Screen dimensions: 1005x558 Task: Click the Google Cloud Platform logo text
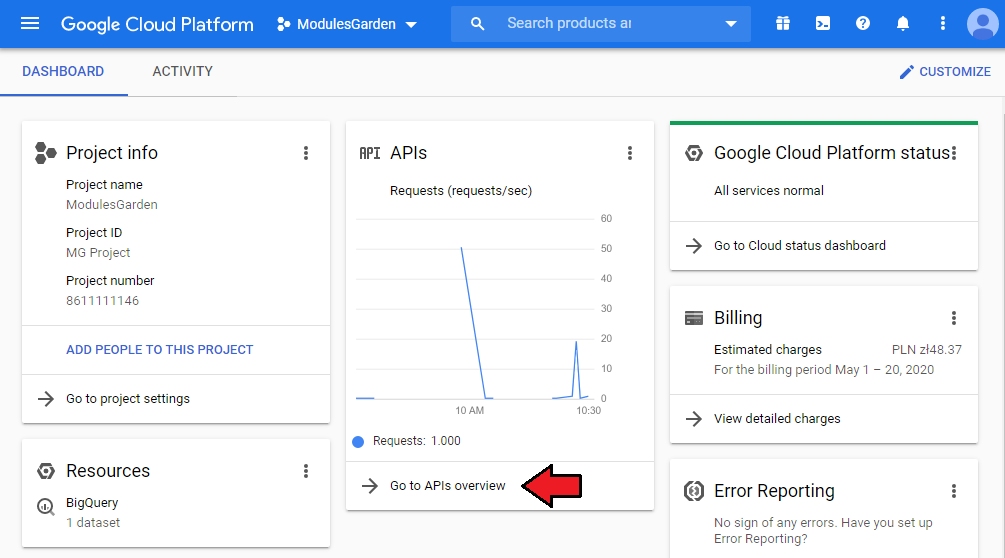click(157, 24)
